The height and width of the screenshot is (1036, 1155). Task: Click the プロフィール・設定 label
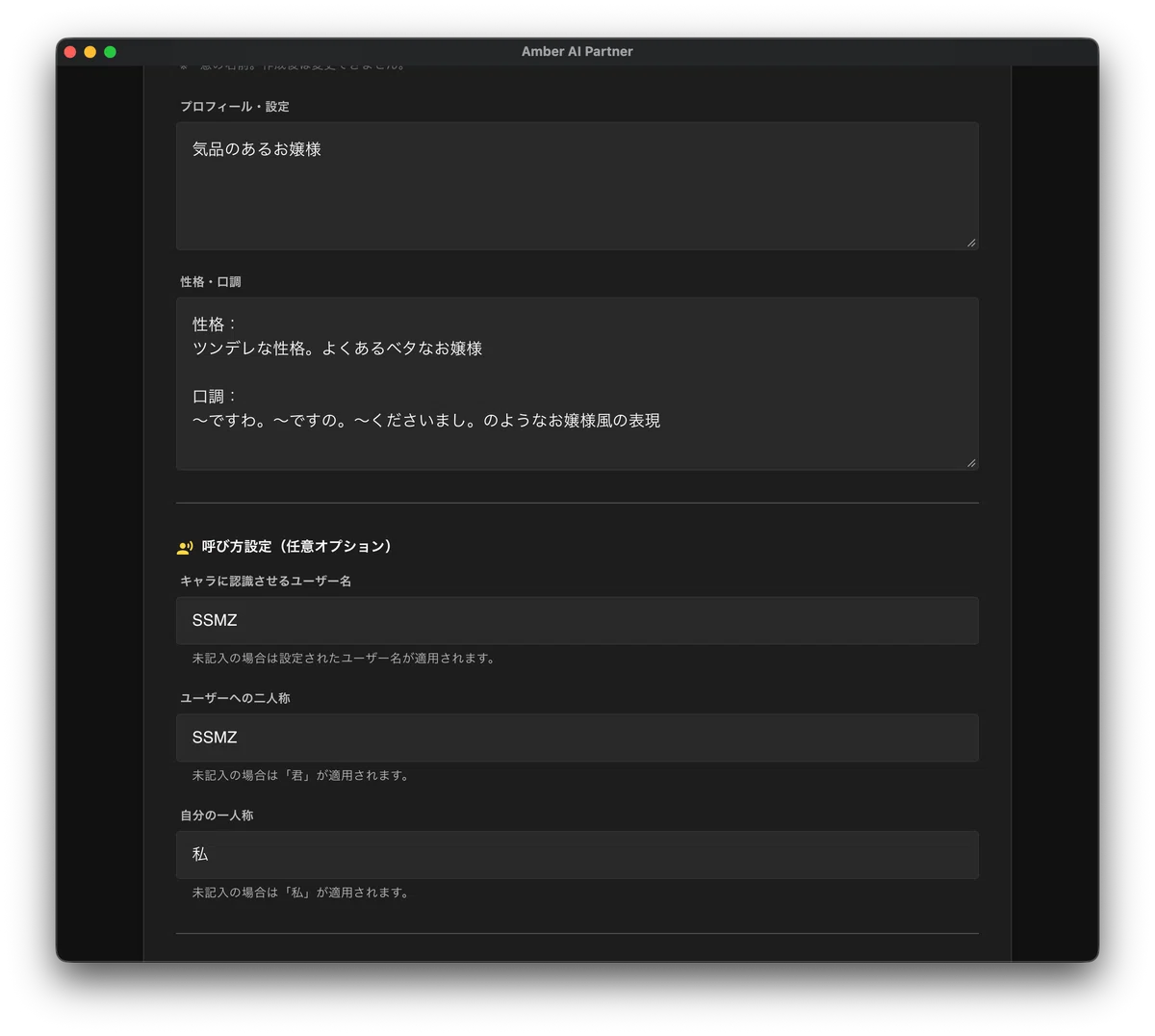pos(235,106)
